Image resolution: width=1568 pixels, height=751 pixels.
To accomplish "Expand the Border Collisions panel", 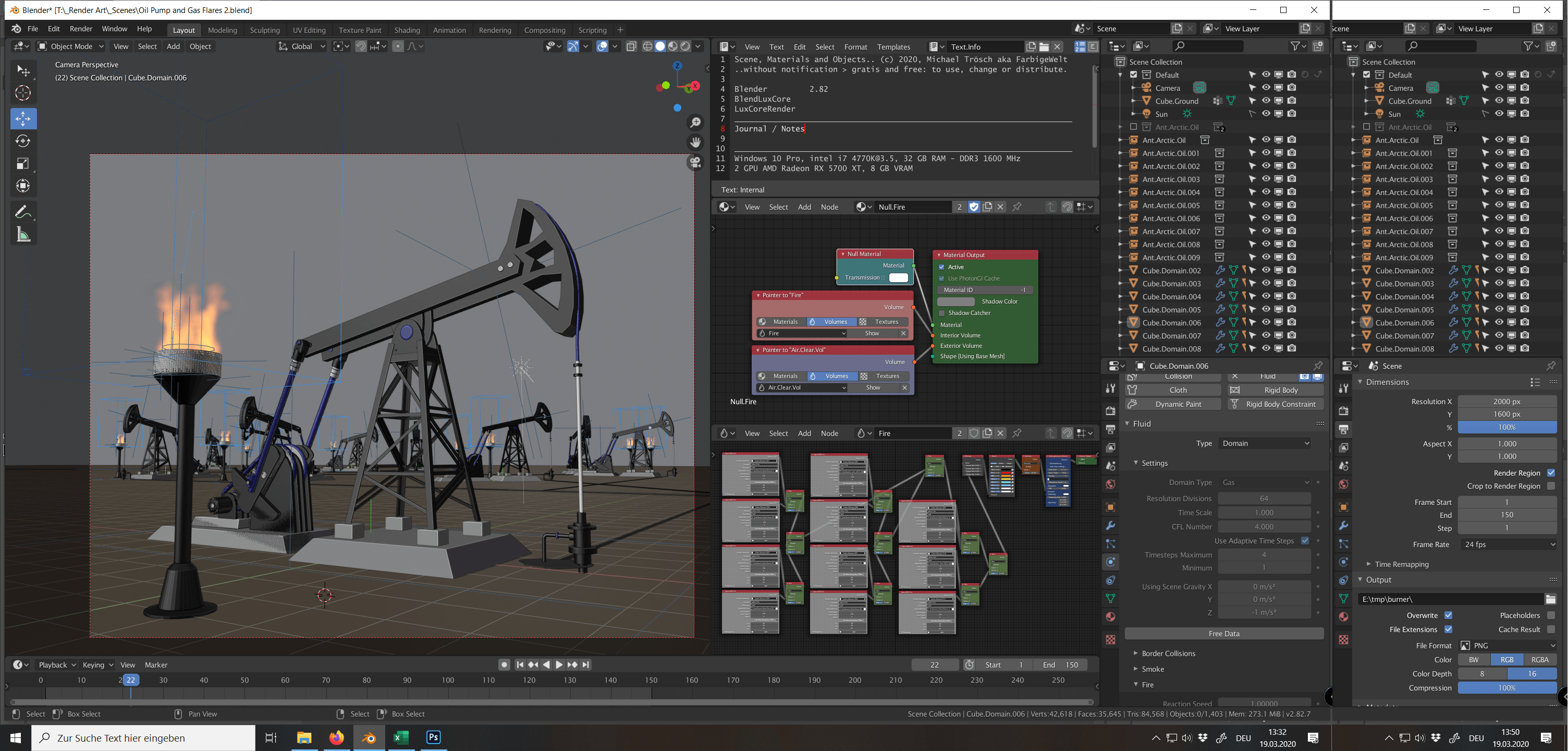I will [1168, 653].
